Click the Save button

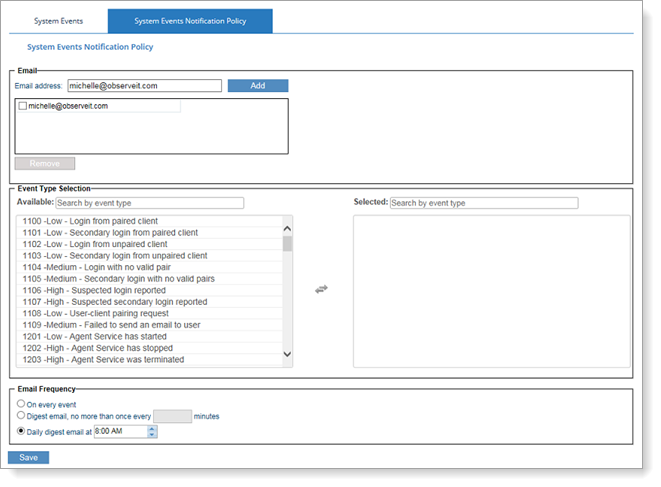28,458
